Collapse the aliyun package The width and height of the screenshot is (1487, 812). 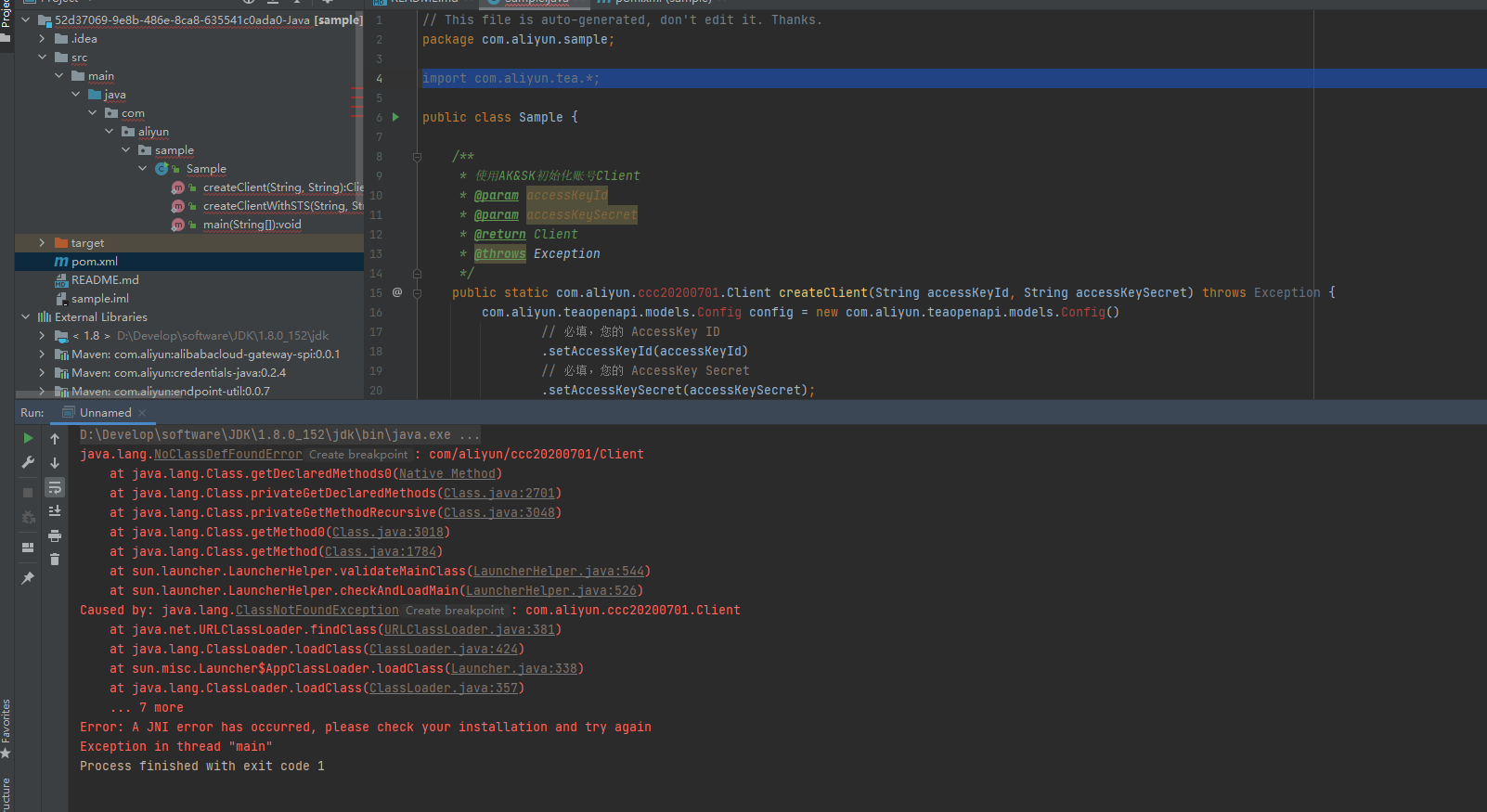click(x=110, y=132)
